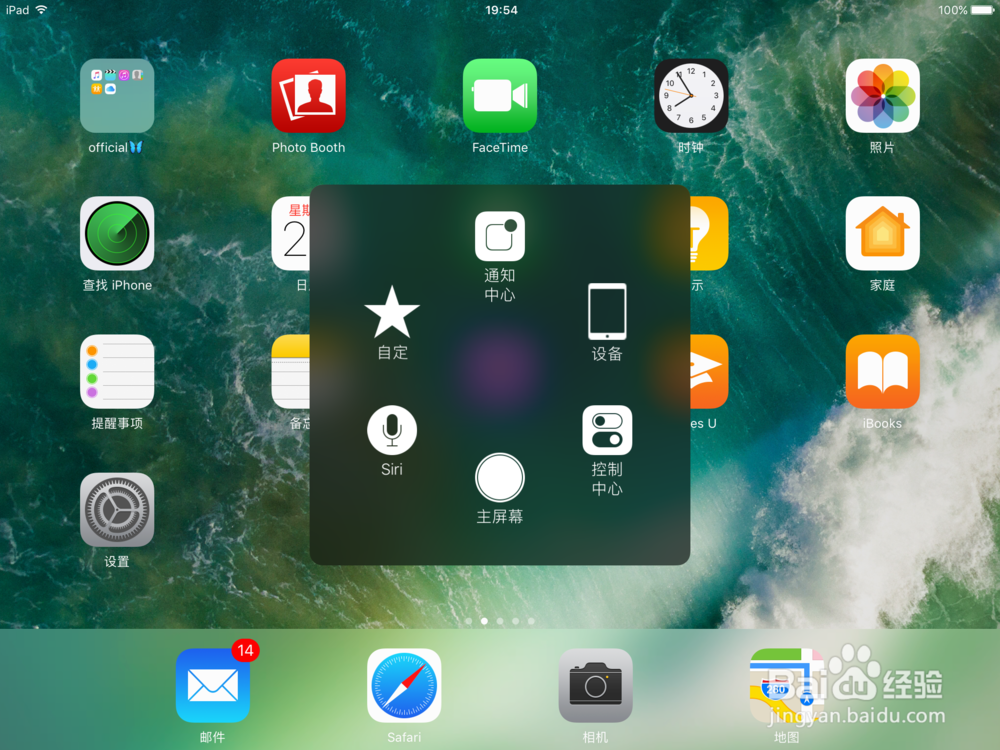Viewport: 1000px width, 750px height.
Task: Tap the Wi-Fi status icon
Action: pyautogui.click(x=42, y=10)
